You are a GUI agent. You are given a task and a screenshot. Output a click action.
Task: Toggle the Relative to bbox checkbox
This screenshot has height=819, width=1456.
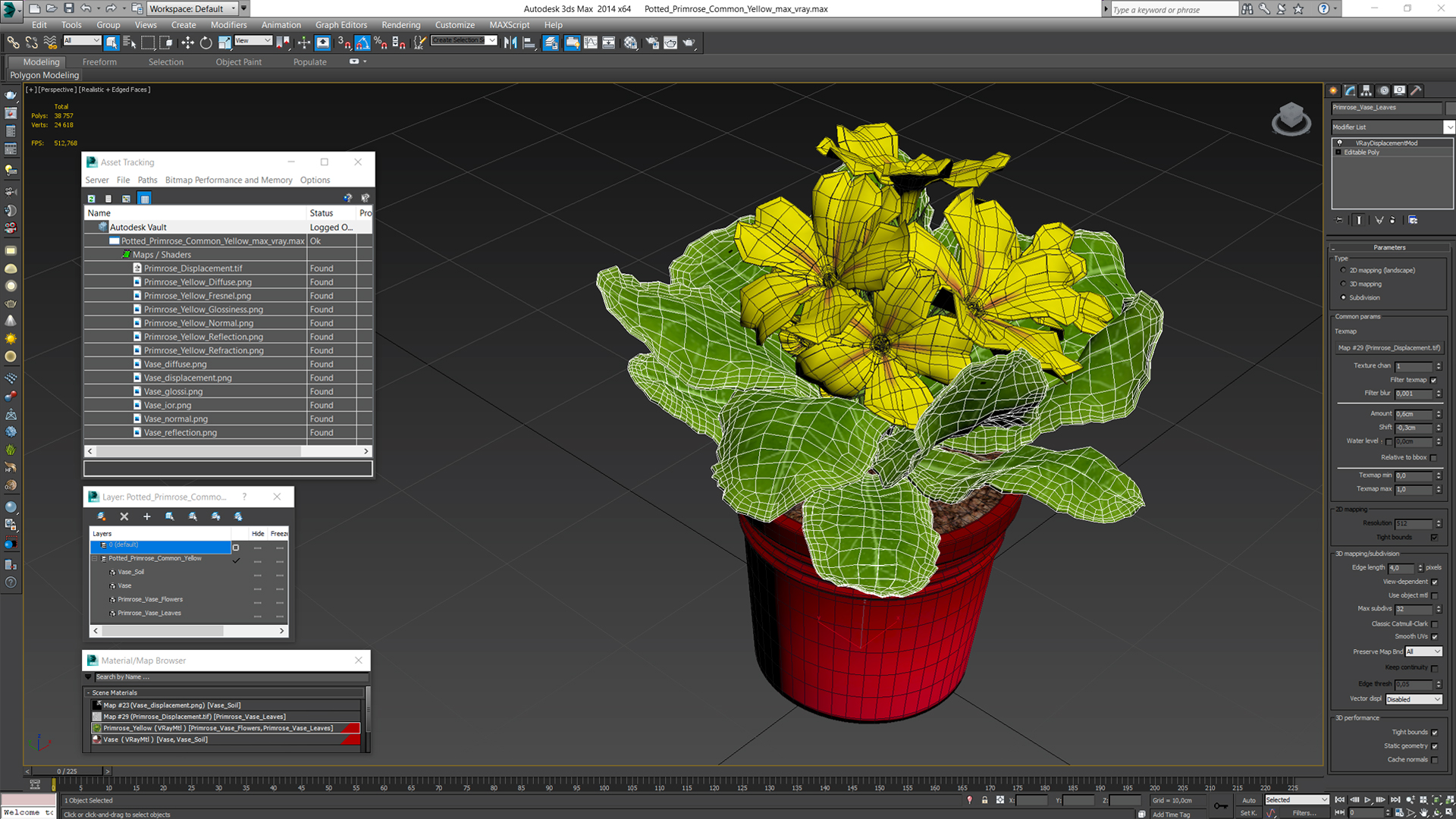click(x=1433, y=457)
